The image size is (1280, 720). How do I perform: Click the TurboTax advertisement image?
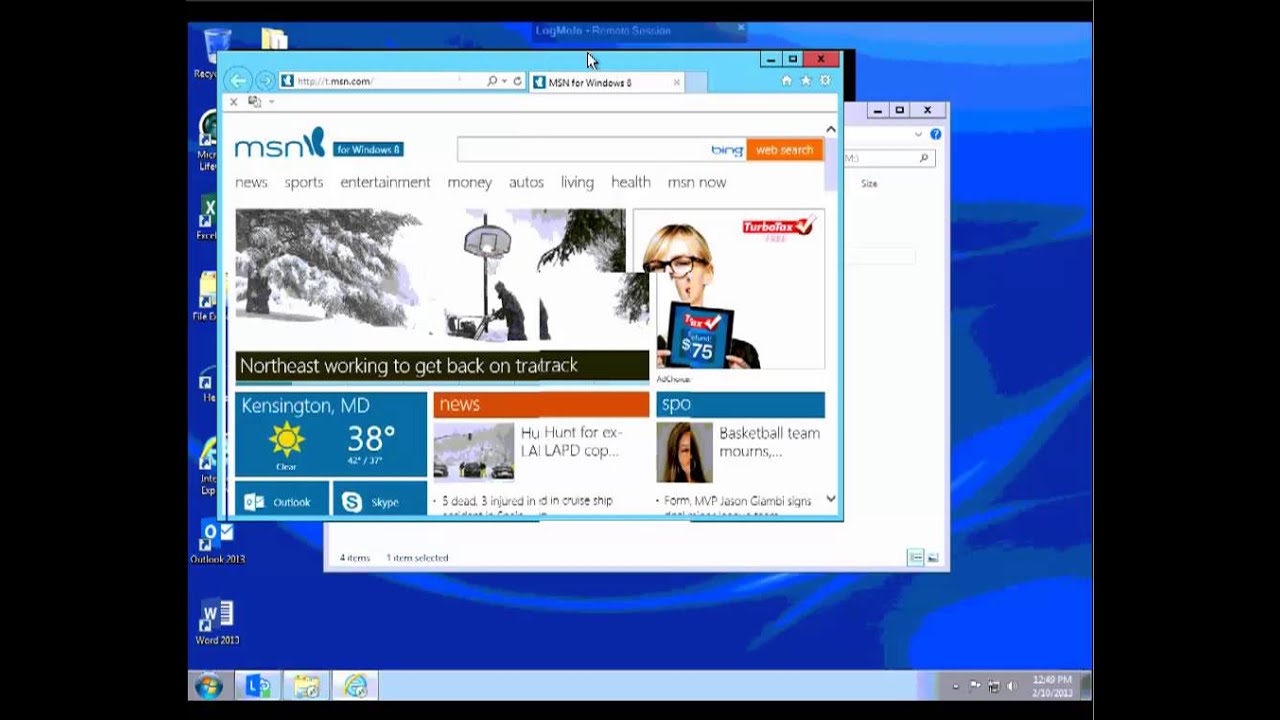click(x=729, y=291)
